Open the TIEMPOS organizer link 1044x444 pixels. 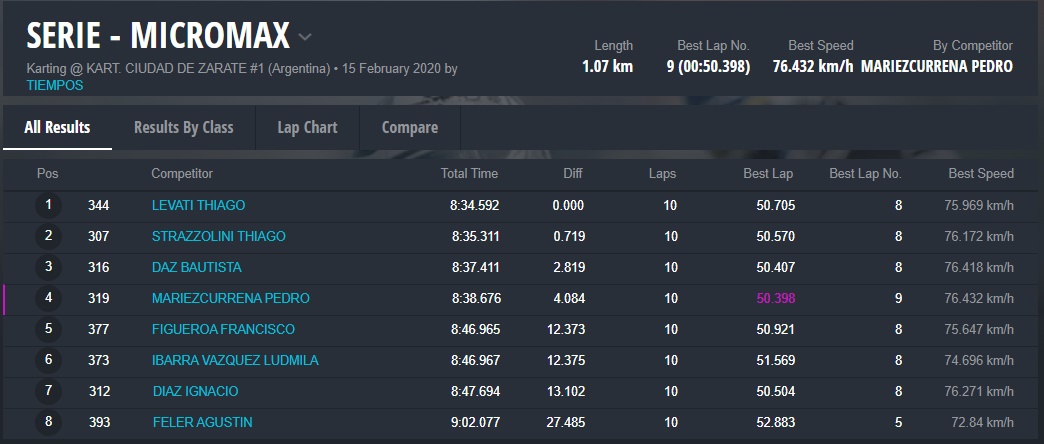[55, 86]
